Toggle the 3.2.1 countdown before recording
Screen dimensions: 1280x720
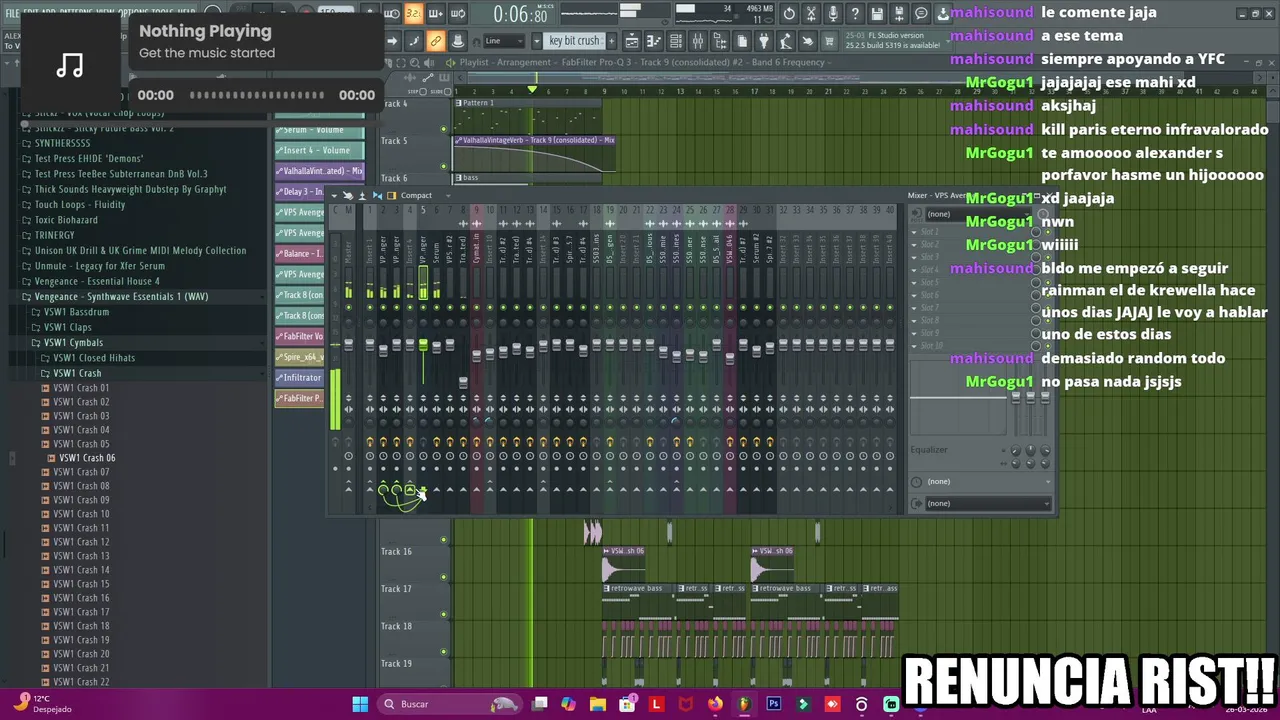tap(414, 13)
